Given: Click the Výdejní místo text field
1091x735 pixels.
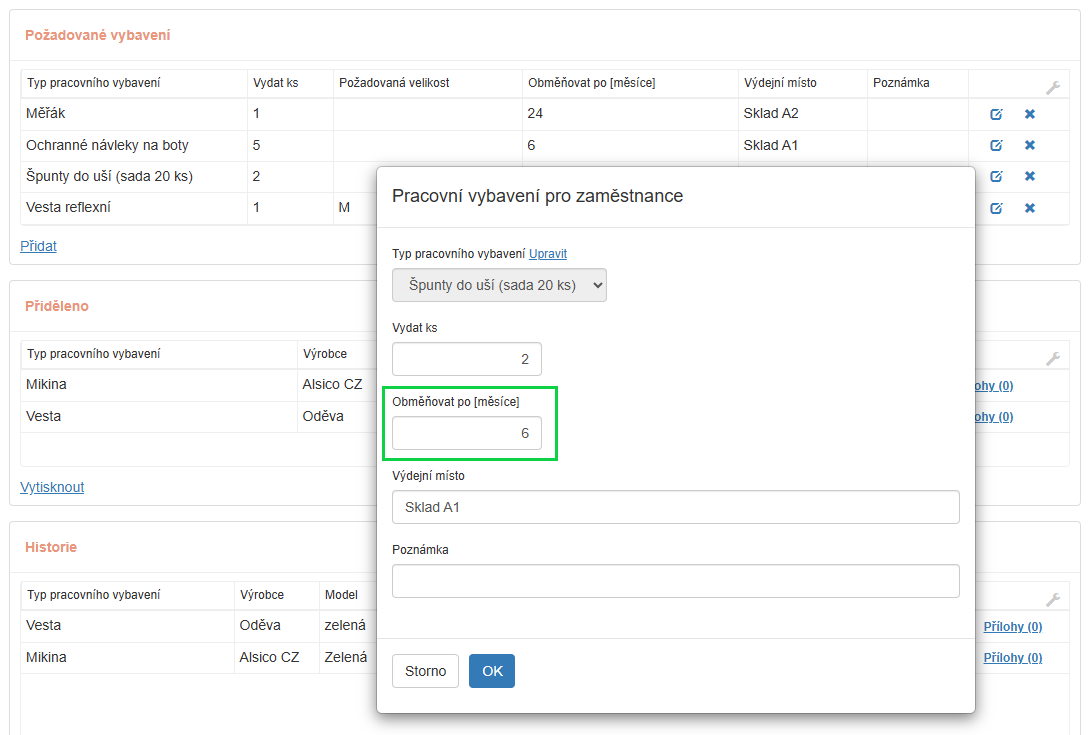Looking at the screenshot, I should click(675, 507).
